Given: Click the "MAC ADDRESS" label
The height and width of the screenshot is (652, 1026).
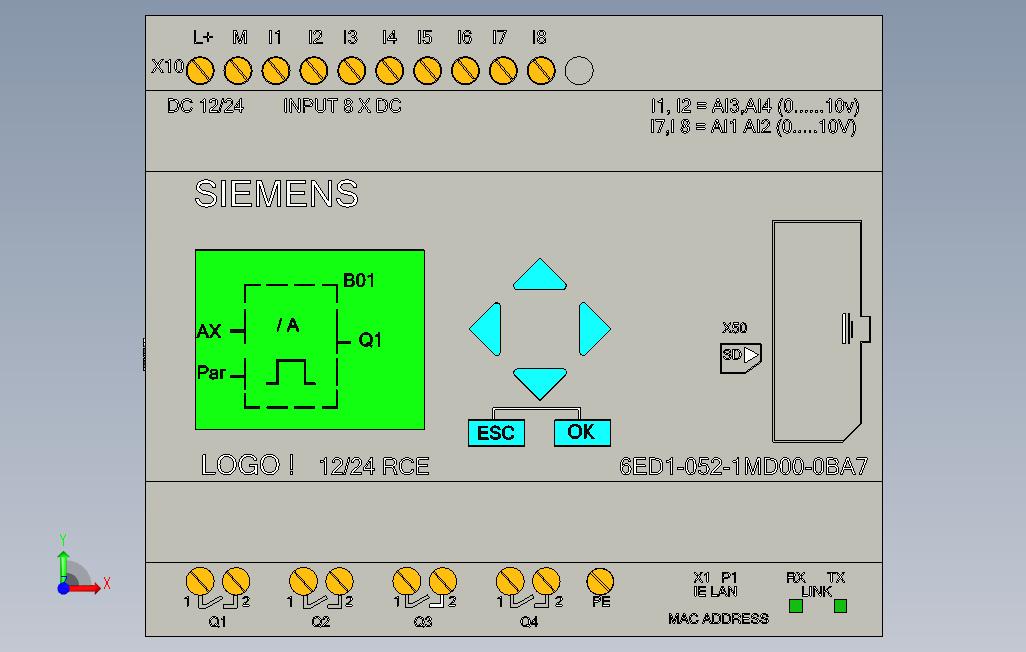Looking at the screenshot, I should (x=718, y=619).
